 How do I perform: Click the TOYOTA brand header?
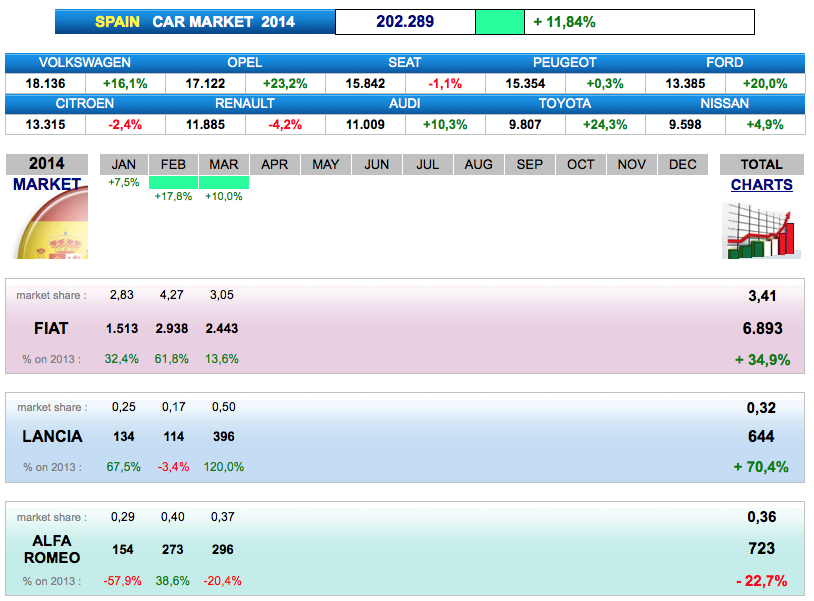pos(565,104)
